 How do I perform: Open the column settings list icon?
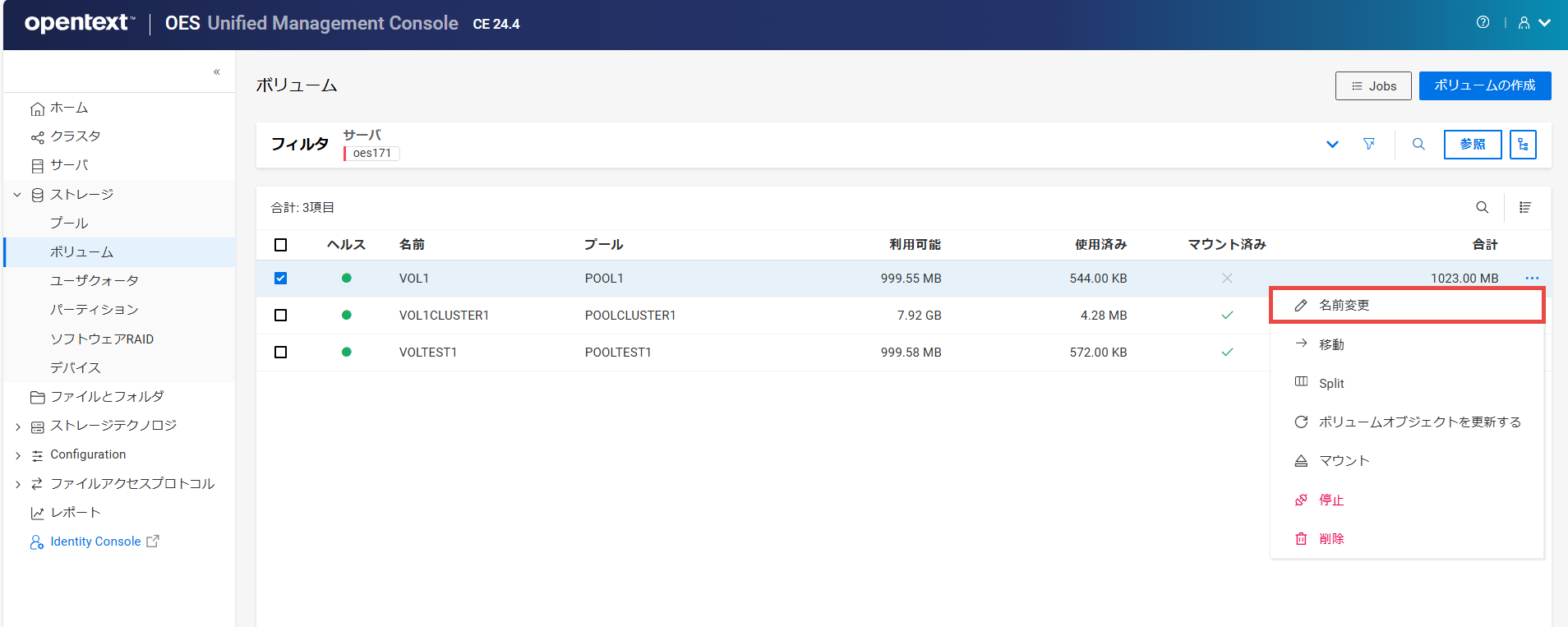click(1524, 208)
